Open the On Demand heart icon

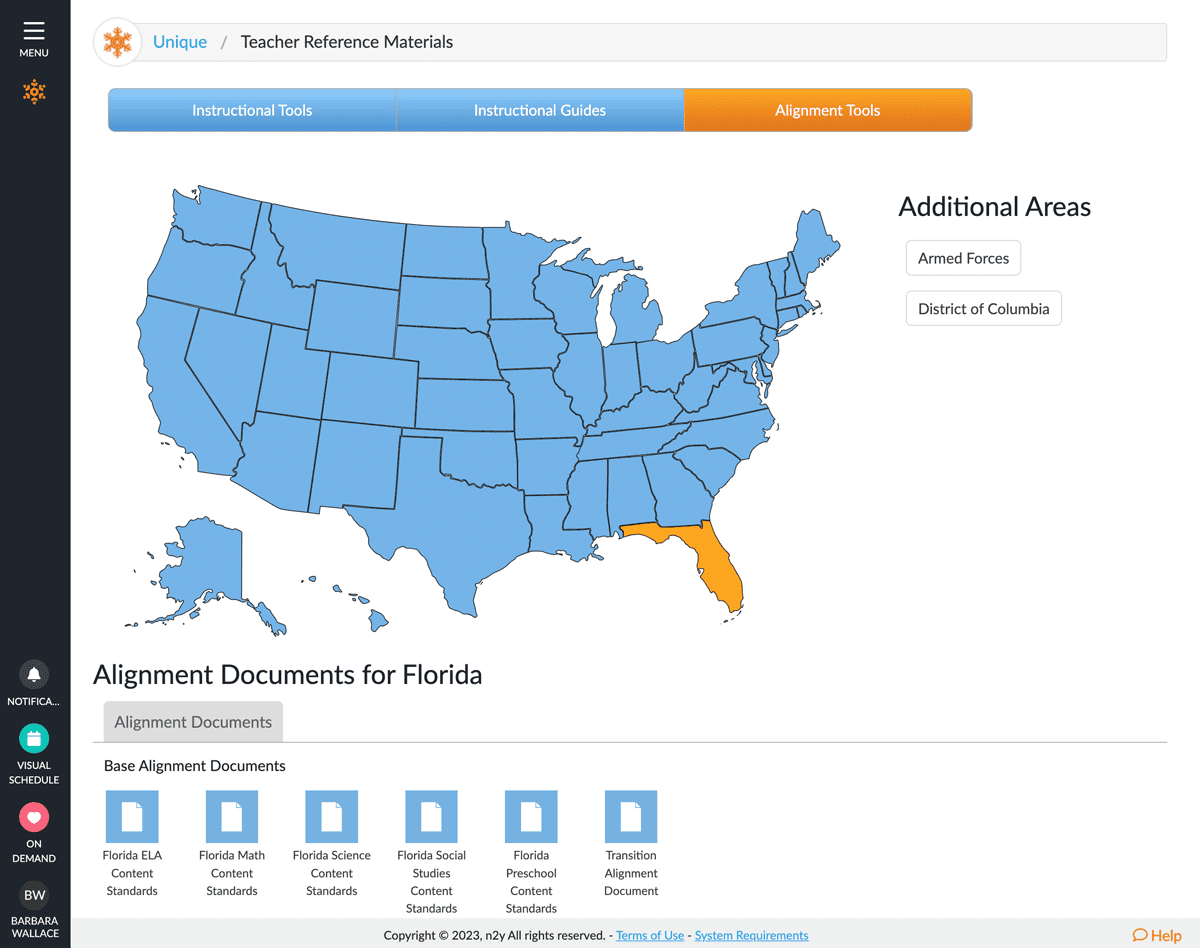pos(34,818)
